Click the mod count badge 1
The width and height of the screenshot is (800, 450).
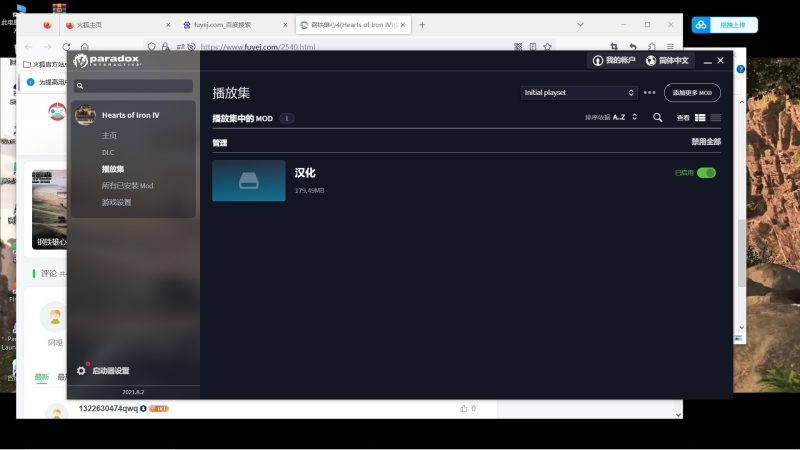click(287, 118)
